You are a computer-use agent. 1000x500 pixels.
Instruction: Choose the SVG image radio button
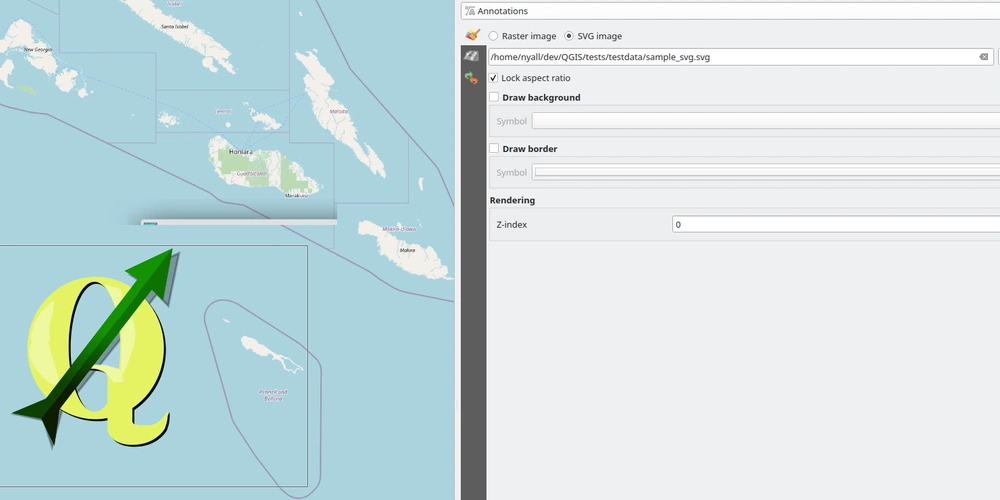(570, 36)
